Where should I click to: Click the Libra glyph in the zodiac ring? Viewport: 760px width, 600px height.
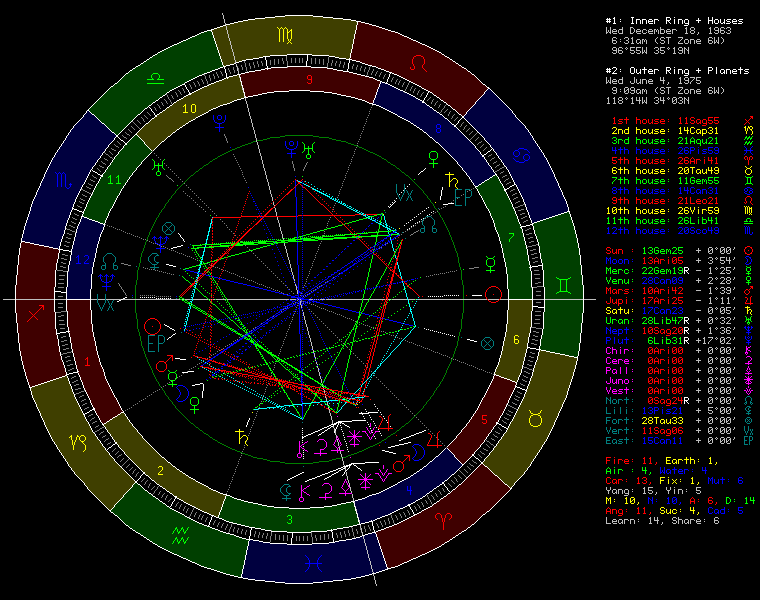156,79
